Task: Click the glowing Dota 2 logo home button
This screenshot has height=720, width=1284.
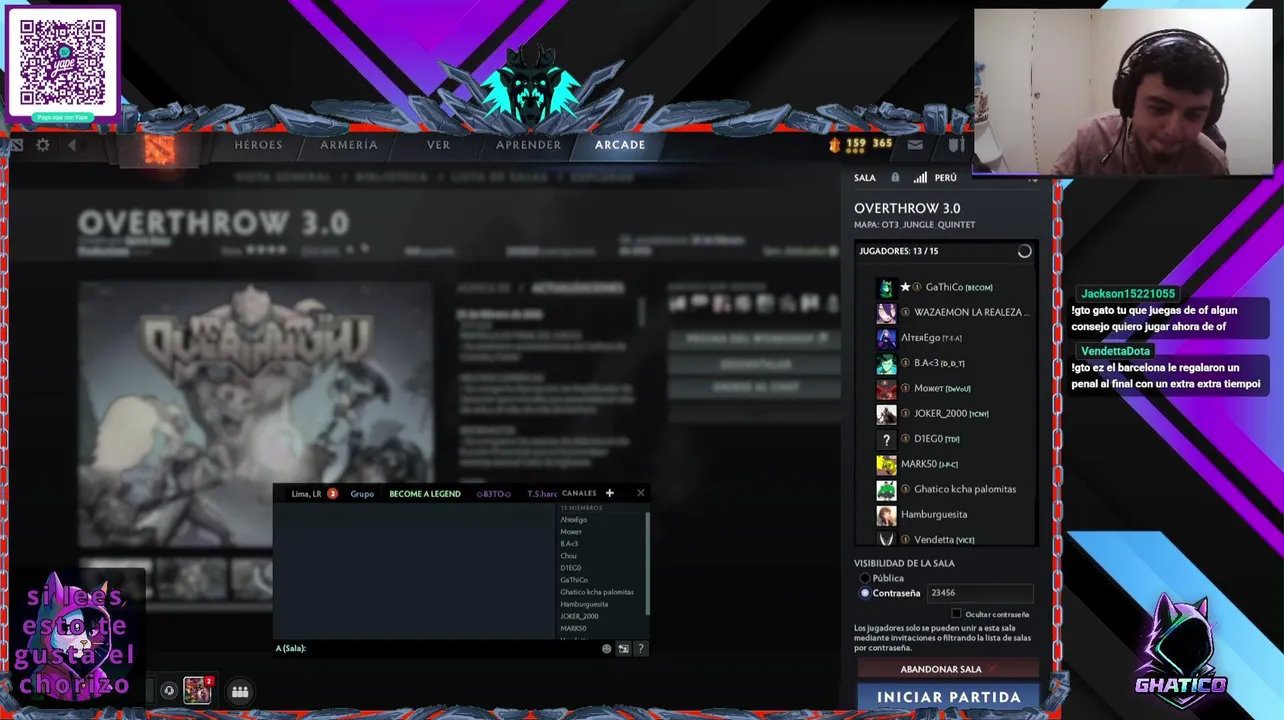Action: 158,149
